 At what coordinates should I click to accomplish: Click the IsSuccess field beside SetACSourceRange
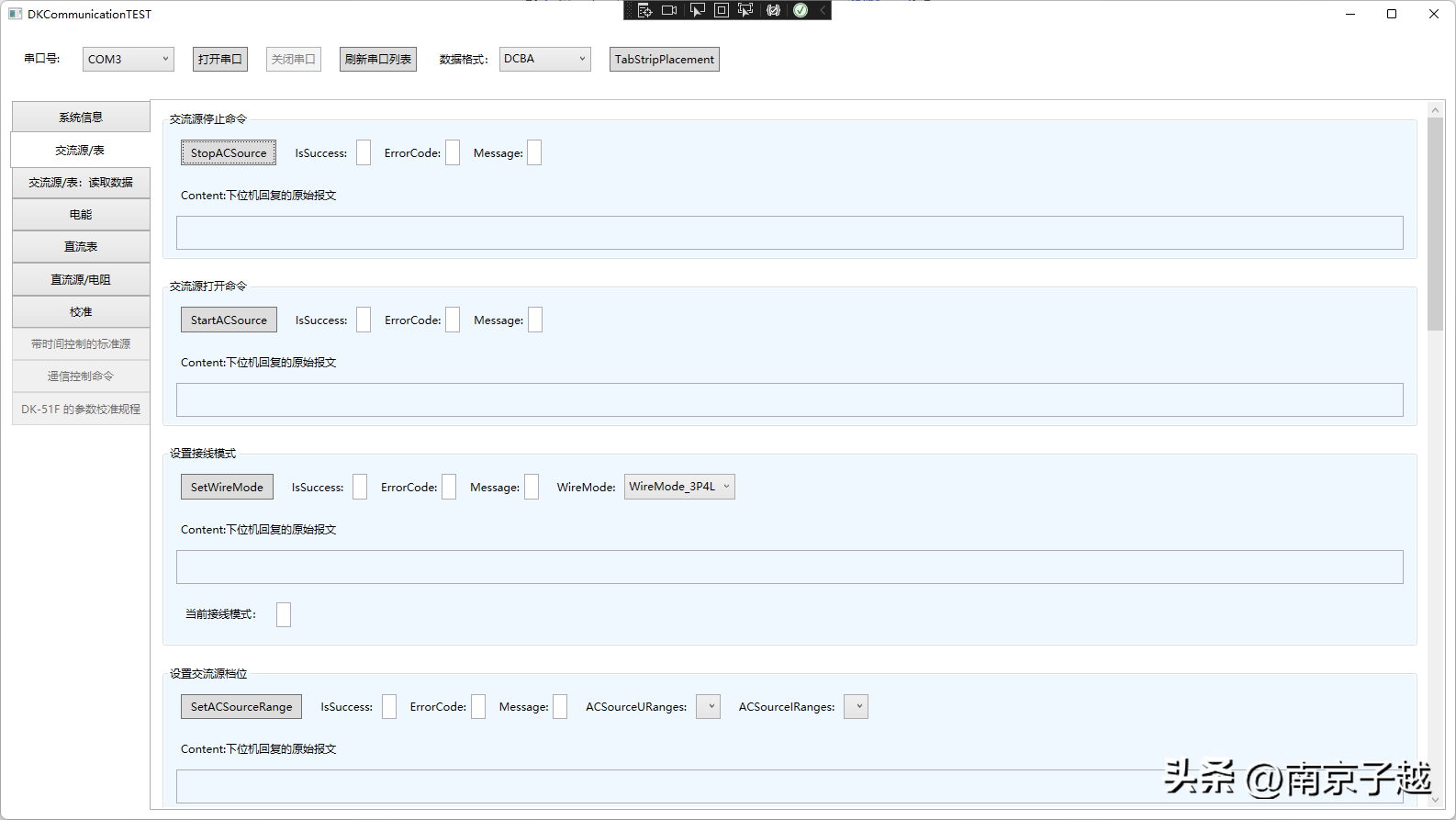click(389, 706)
